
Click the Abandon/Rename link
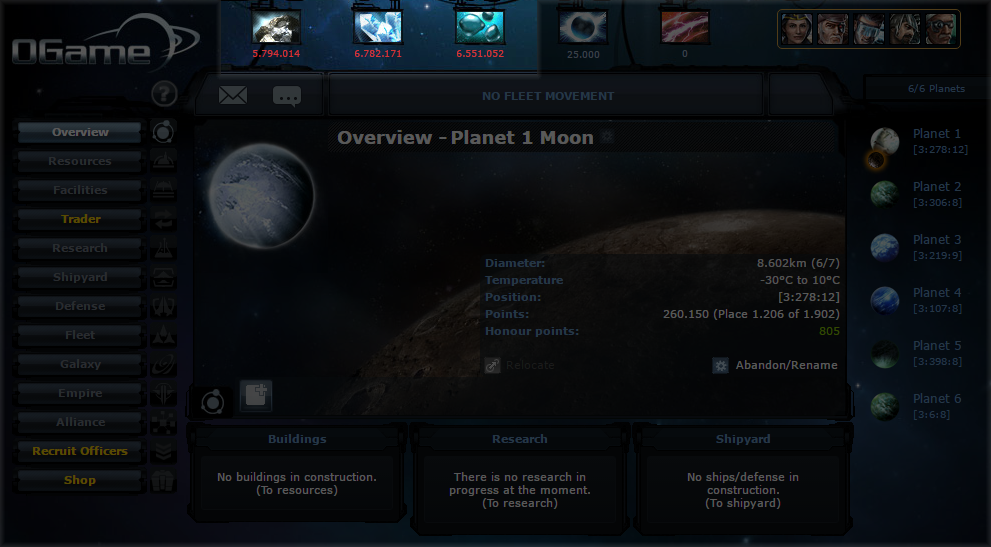(786, 366)
